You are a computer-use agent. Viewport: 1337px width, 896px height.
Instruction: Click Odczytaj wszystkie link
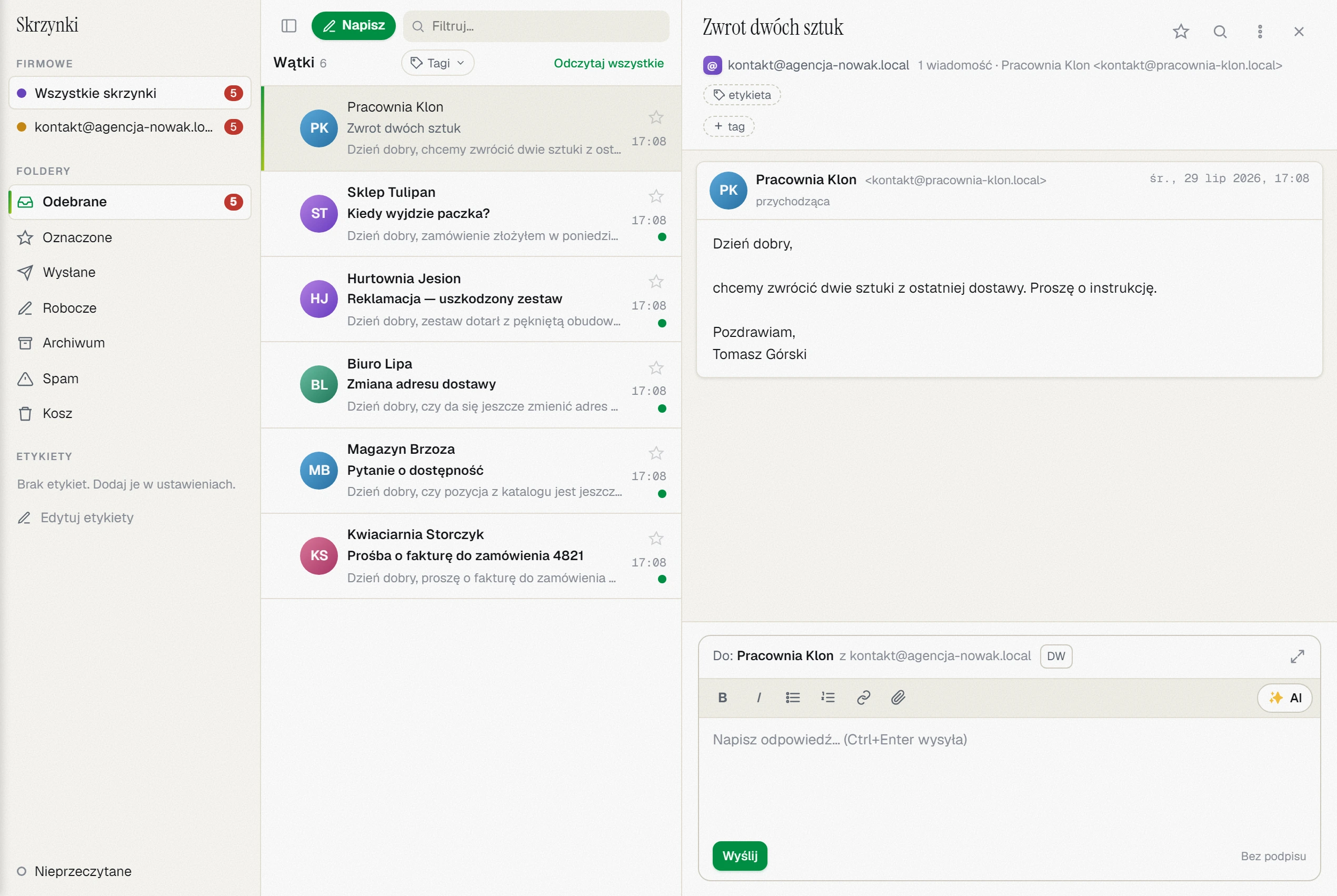(x=608, y=63)
